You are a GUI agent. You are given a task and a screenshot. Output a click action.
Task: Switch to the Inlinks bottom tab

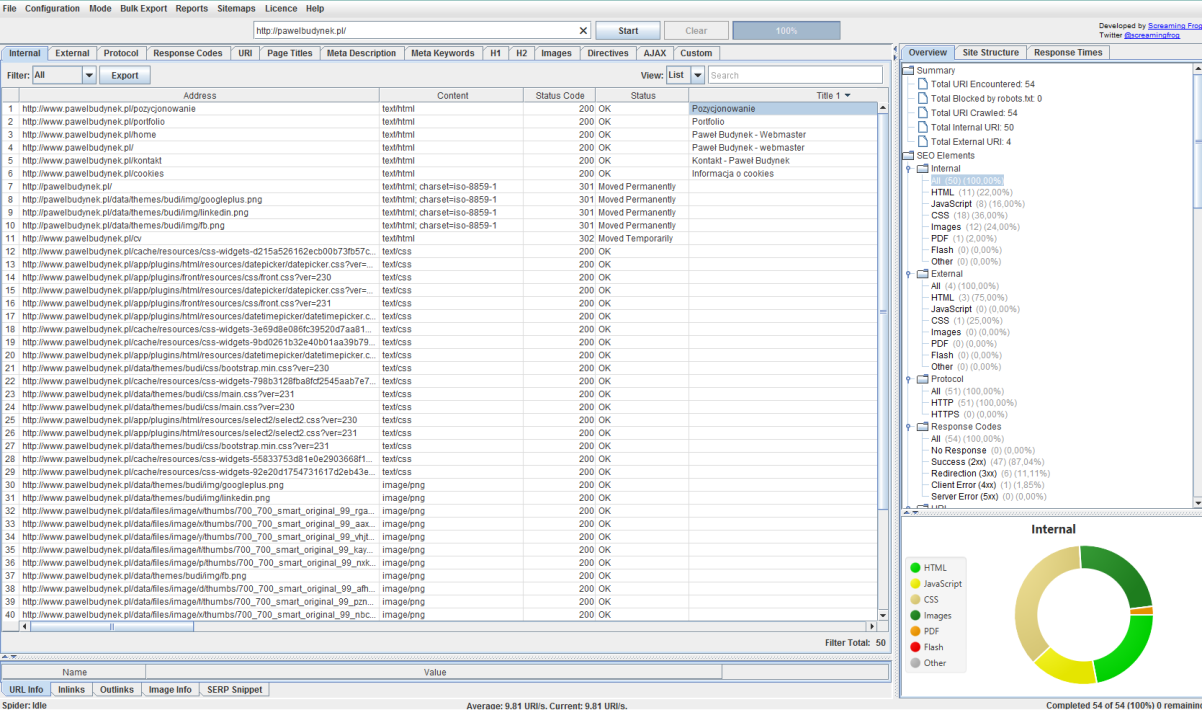pyautogui.click(x=71, y=690)
